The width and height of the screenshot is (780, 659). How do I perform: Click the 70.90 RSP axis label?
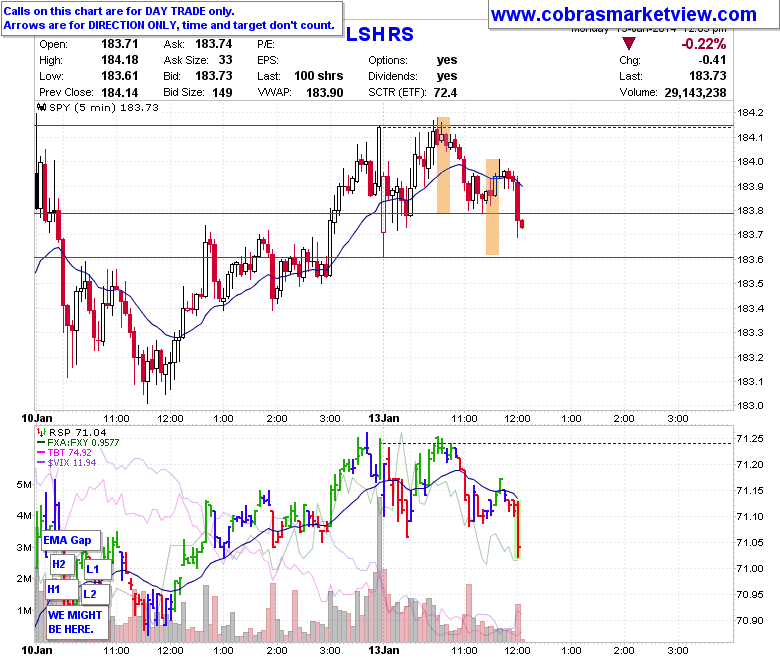[750, 620]
